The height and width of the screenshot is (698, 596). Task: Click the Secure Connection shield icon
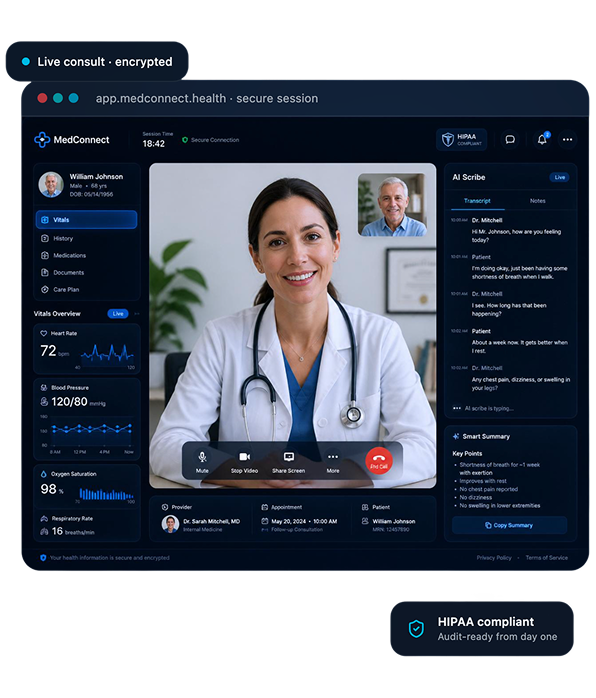pos(185,140)
